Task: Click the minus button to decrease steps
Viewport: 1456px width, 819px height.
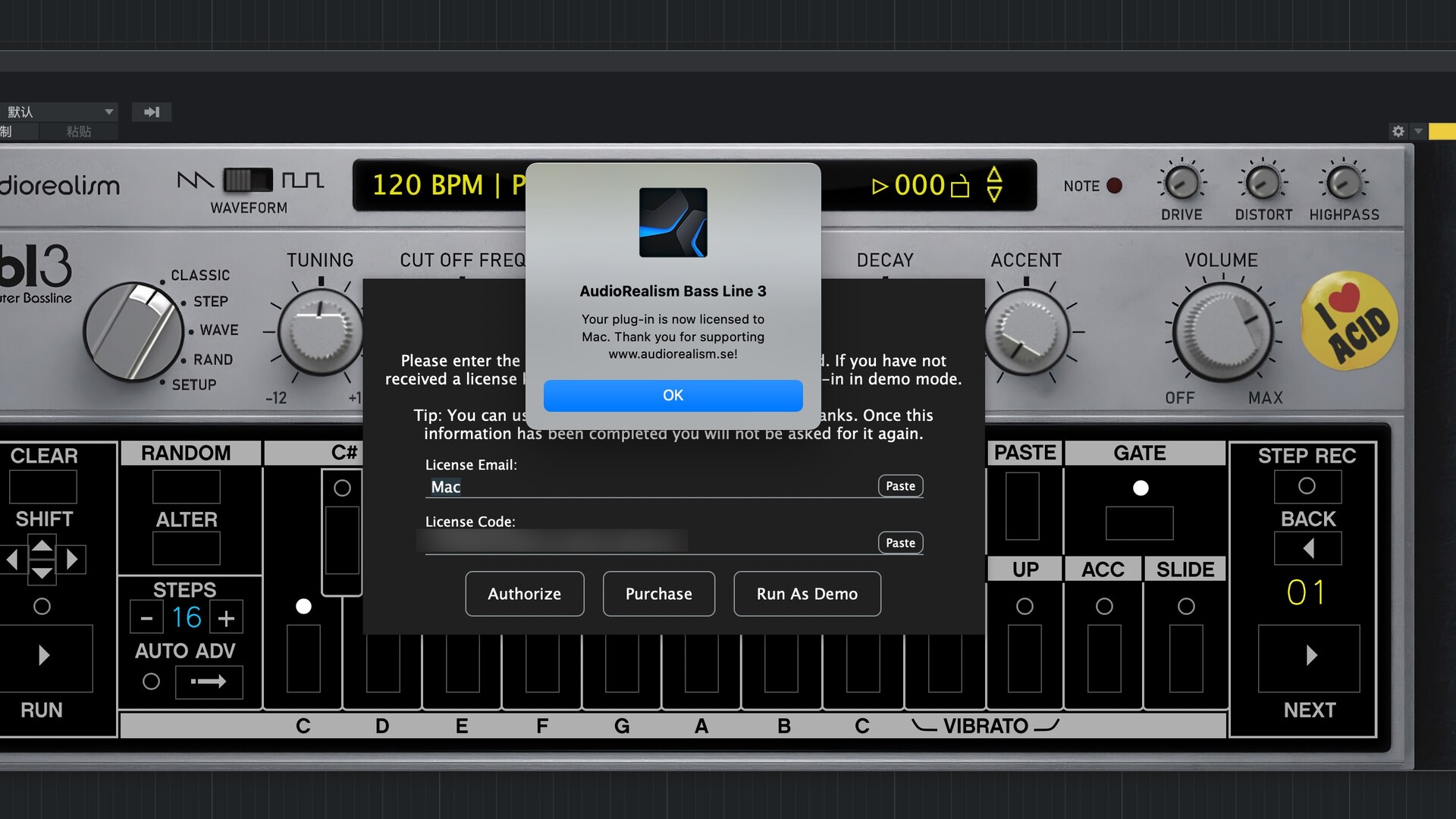Action: click(x=146, y=618)
